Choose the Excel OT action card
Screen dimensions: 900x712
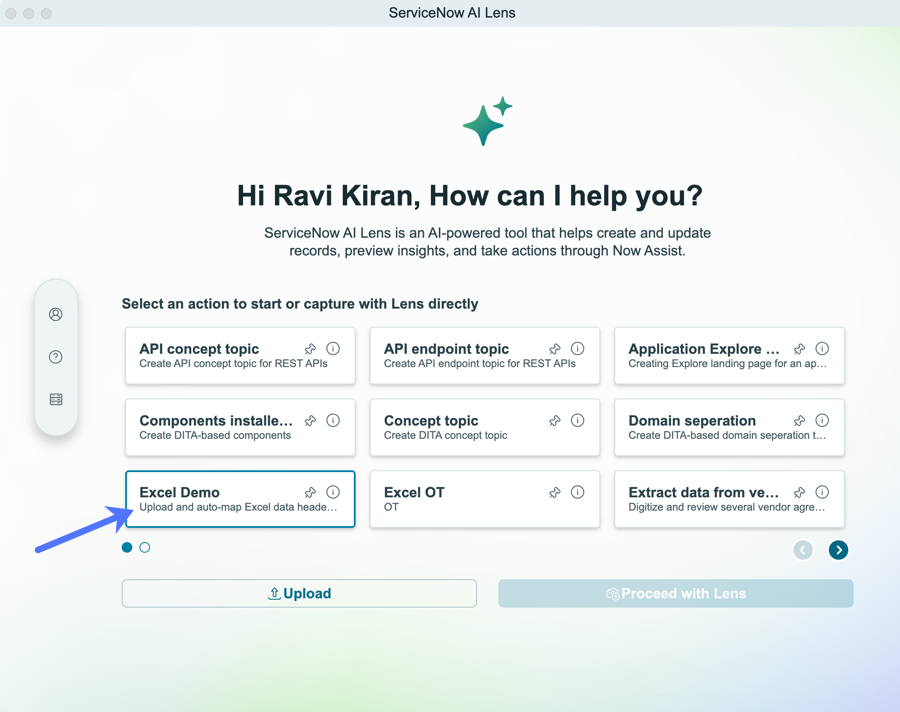pos(484,499)
